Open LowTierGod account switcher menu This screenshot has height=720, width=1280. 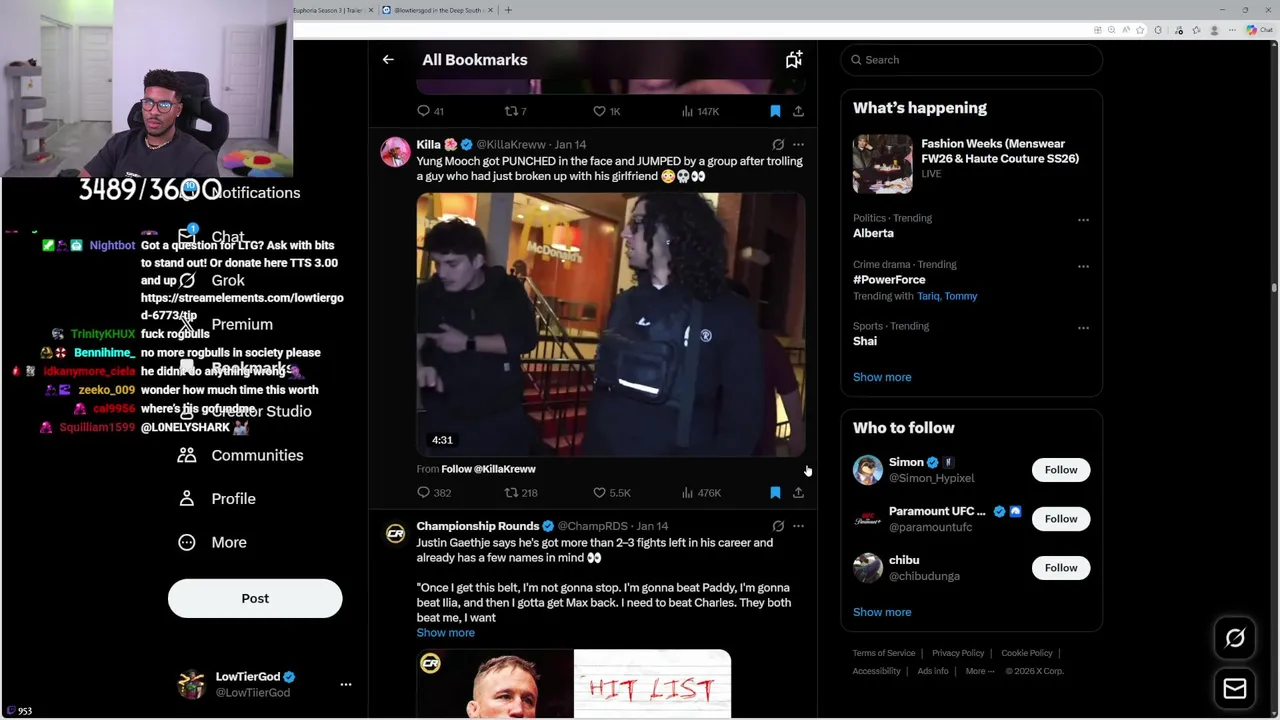265,685
